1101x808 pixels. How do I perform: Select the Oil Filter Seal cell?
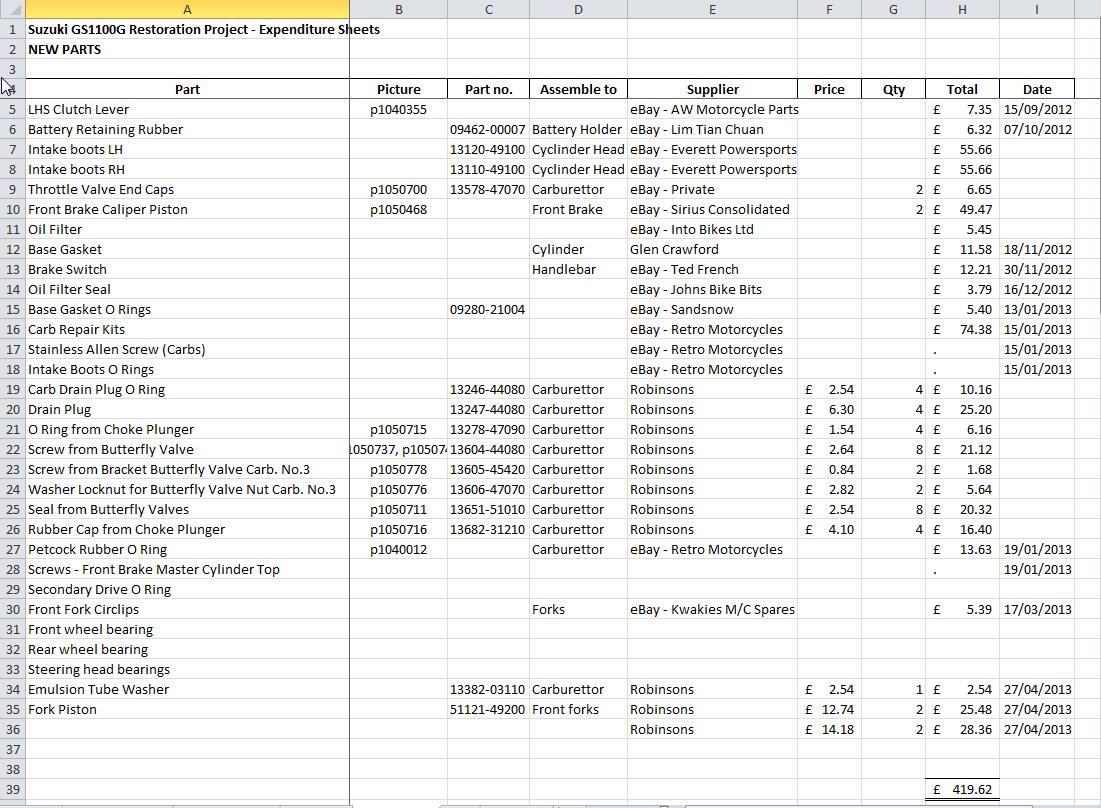click(x=187, y=289)
